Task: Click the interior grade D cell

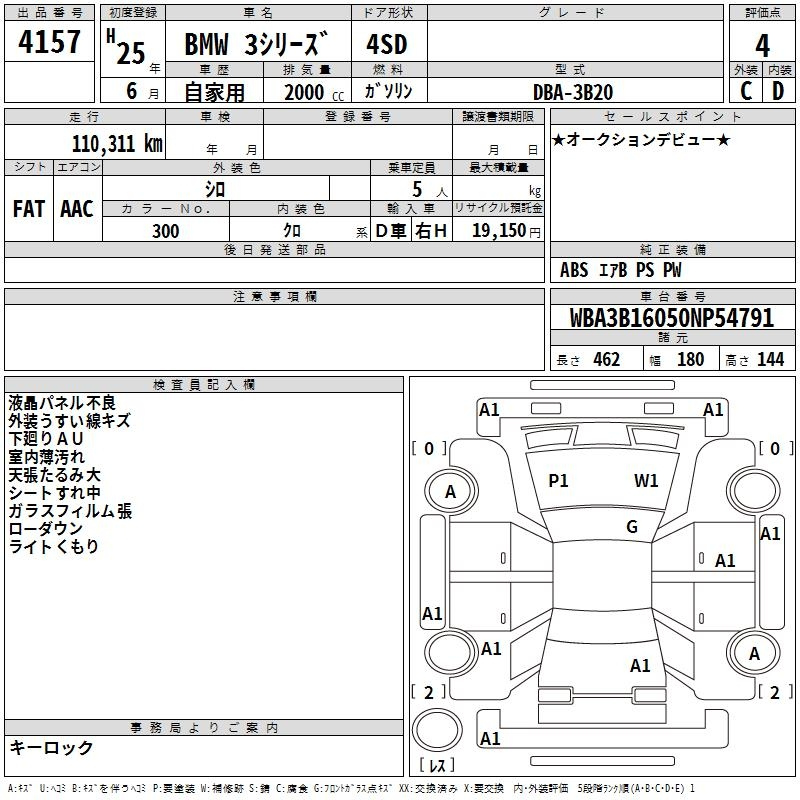Action: coord(778,91)
